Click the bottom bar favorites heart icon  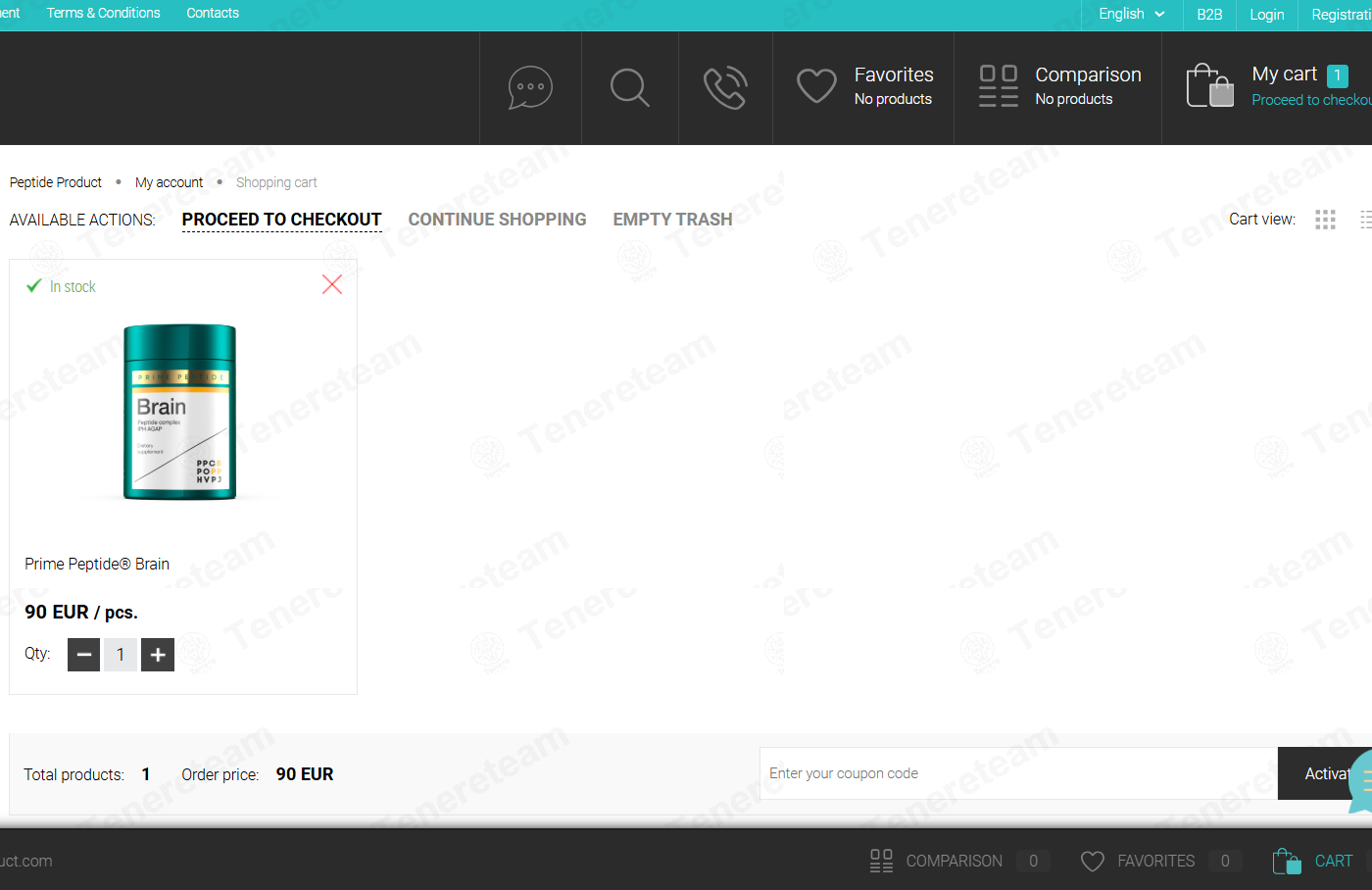point(1092,861)
